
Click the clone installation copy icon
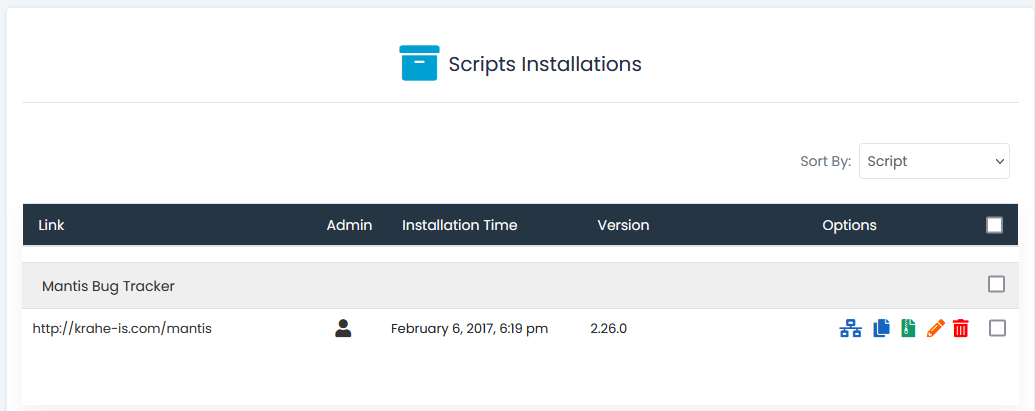pos(881,328)
